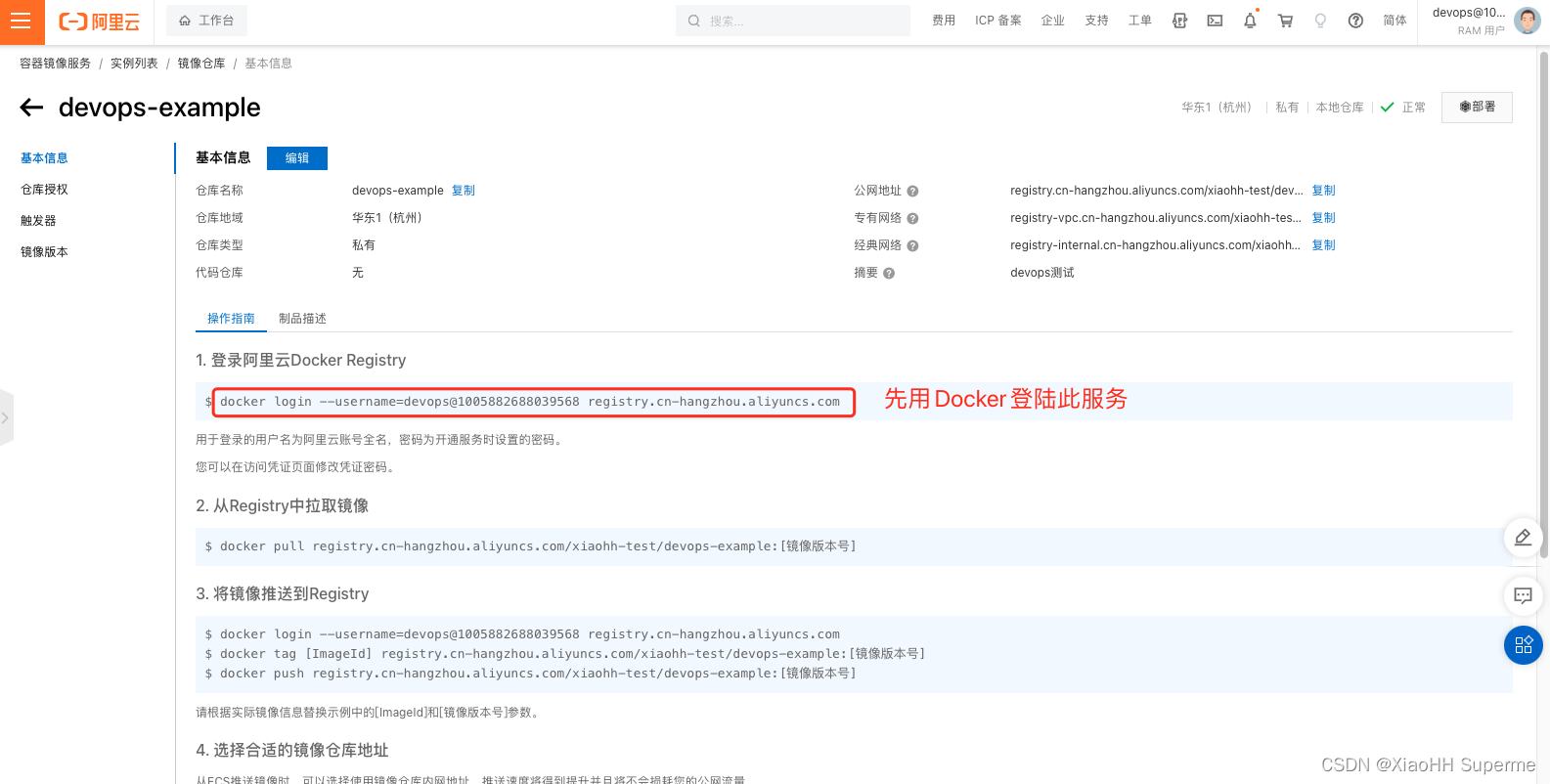Open the hamburger navigation menu
Image resolution: width=1550 pixels, height=784 pixels.
(22, 22)
